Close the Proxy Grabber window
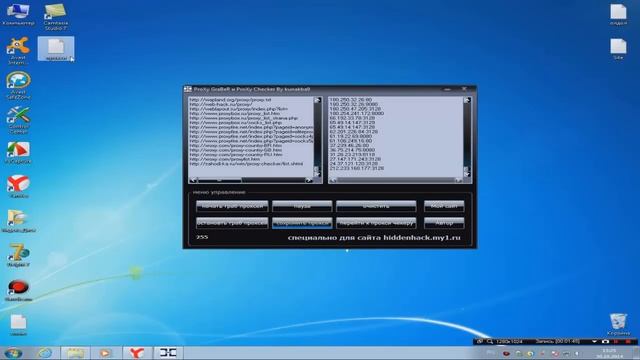The width and height of the screenshot is (640, 360). pyautogui.click(x=464, y=89)
